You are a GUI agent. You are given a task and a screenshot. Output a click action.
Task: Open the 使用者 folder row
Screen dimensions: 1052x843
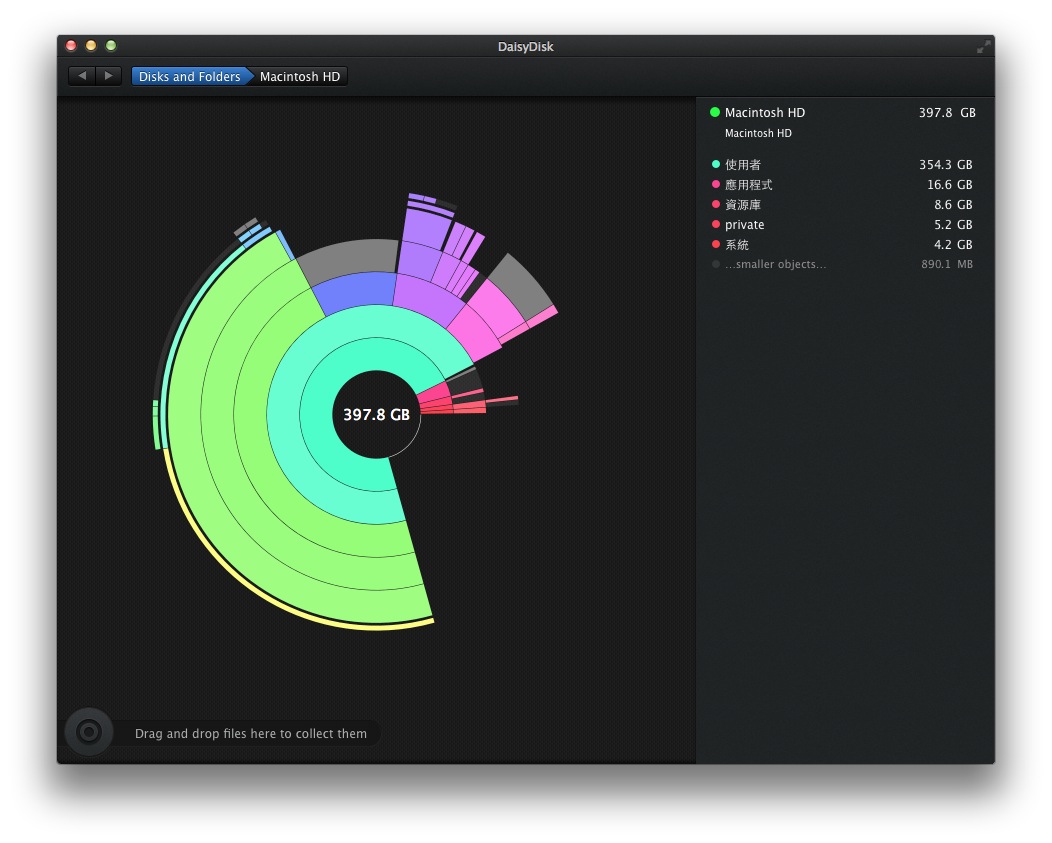click(842, 164)
